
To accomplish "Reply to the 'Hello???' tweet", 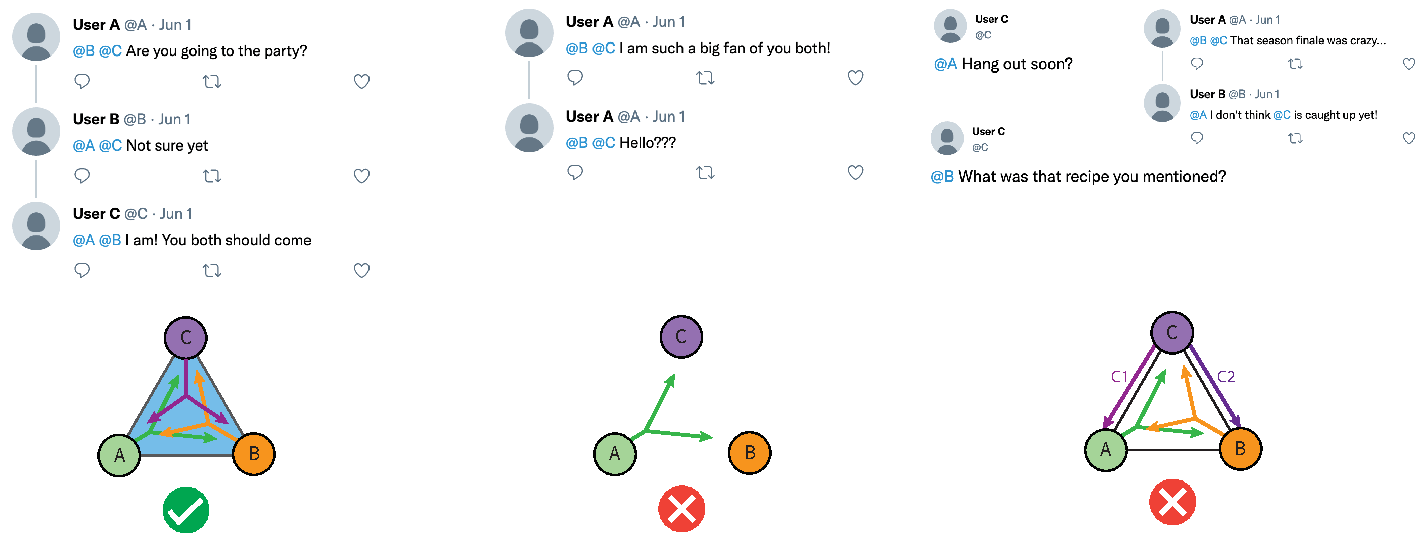I will (575, 172).
